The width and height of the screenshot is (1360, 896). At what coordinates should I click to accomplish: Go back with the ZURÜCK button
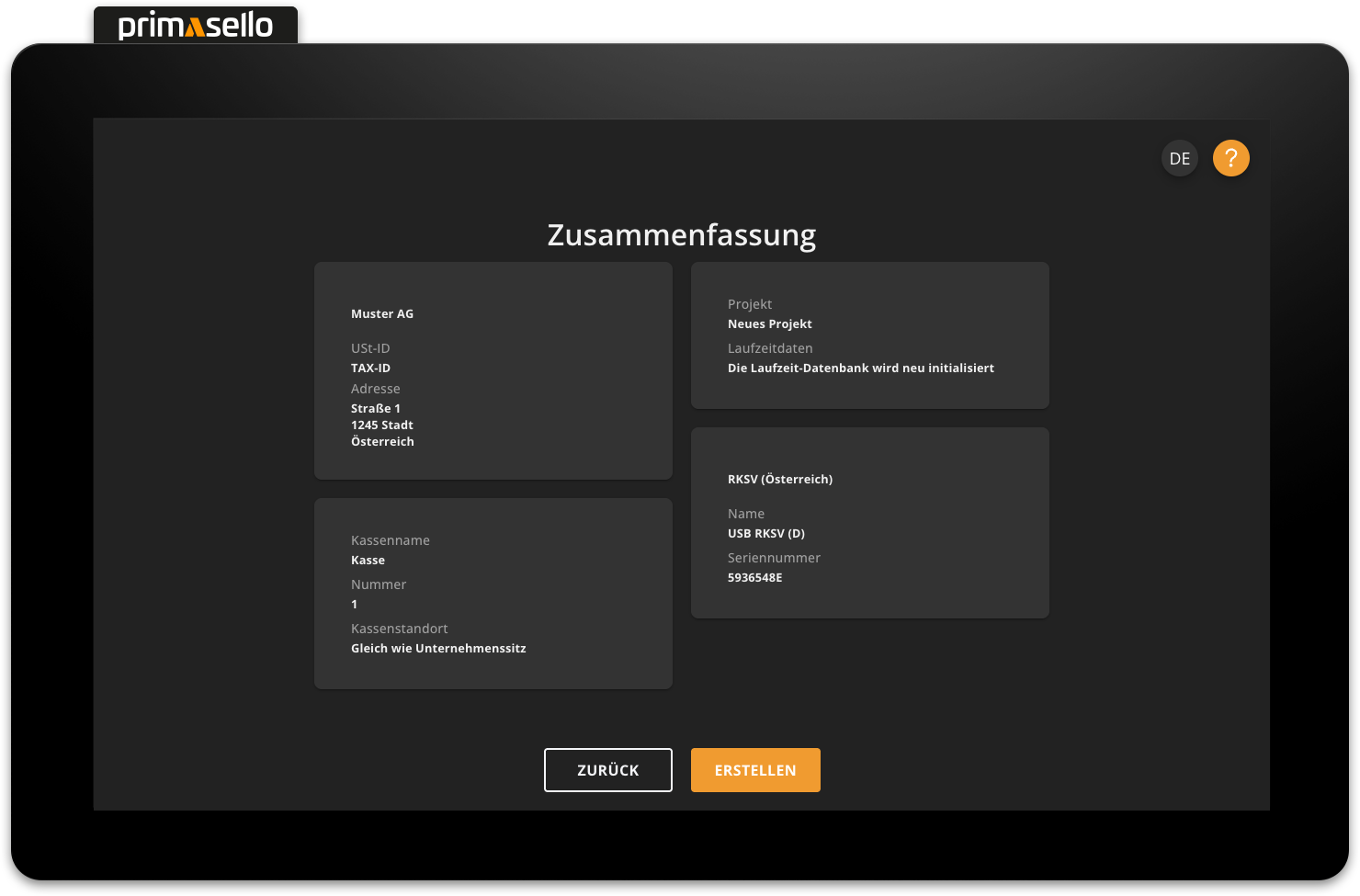pos(607,770)
